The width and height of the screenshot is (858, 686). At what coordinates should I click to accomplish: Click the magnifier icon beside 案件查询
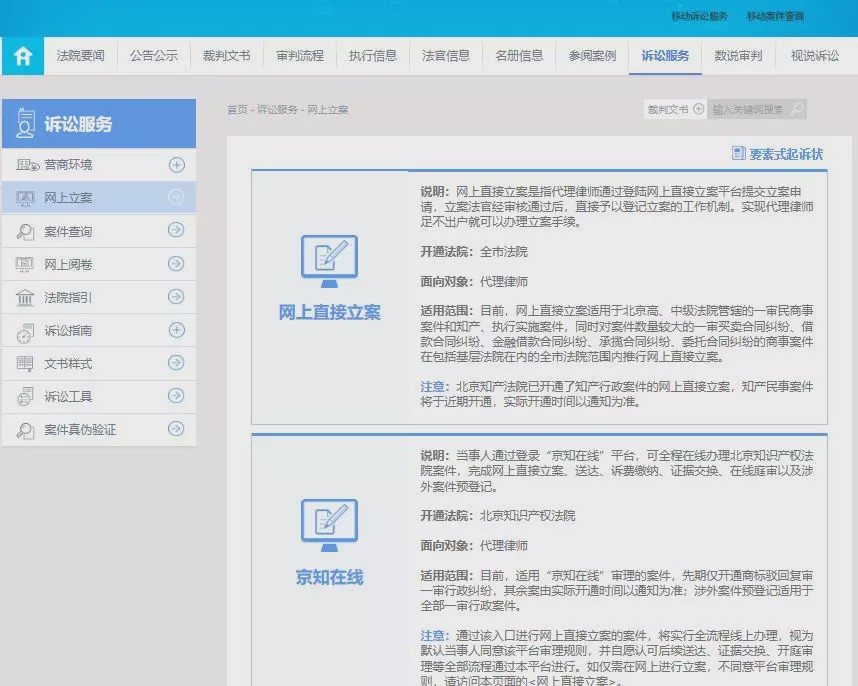pyautogui.click(x=25, y=232)
